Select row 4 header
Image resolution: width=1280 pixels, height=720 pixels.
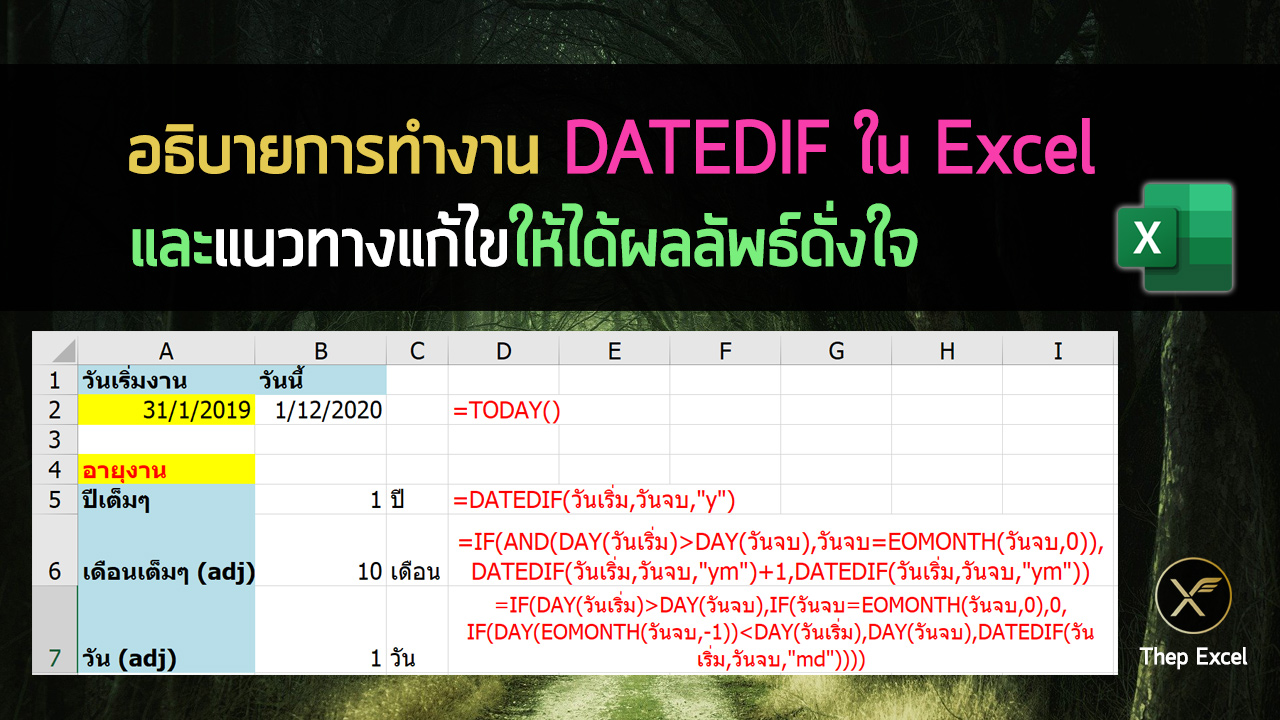pyautogui.click(x=55, y=470)
